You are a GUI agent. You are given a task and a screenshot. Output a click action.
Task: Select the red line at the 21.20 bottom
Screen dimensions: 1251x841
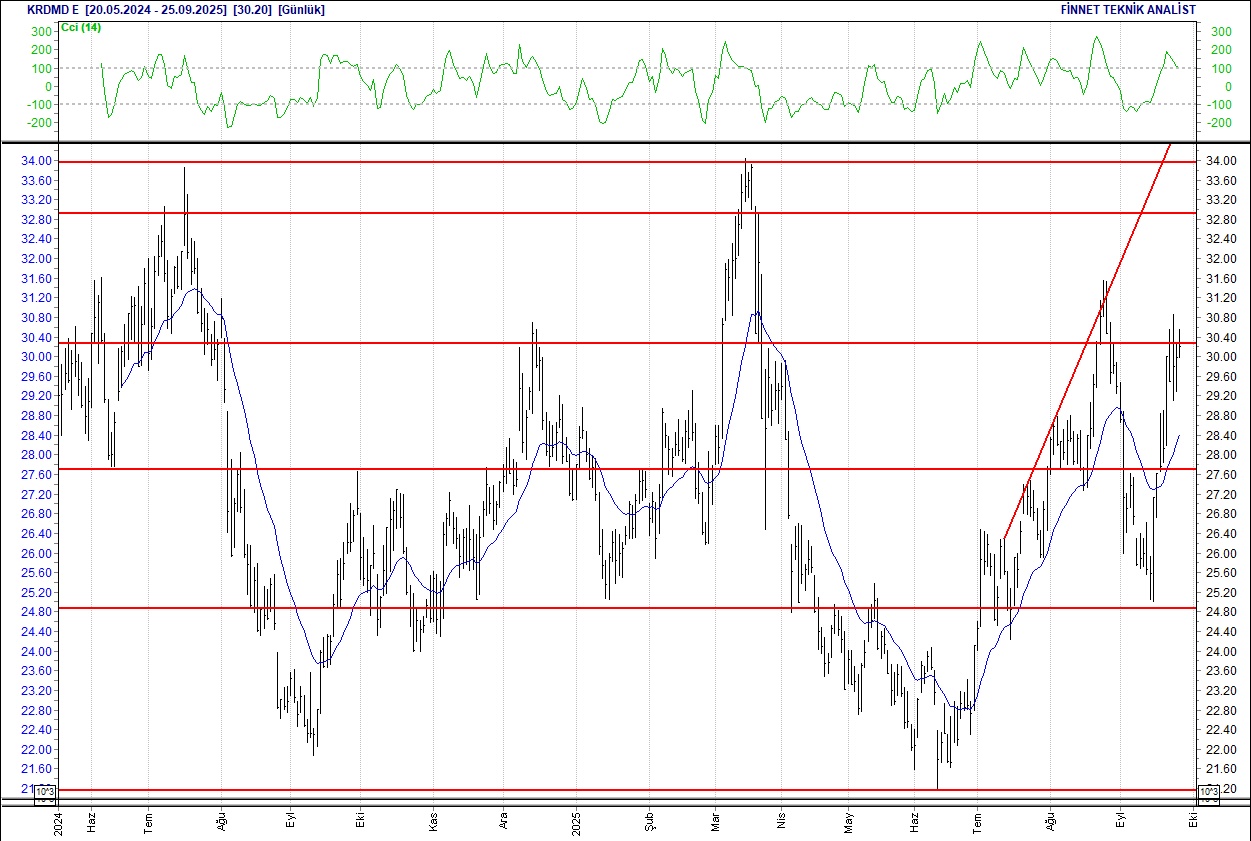626,790
